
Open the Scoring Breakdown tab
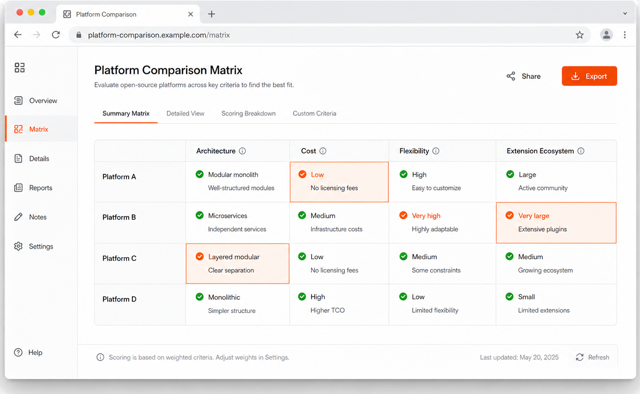click(249, 114)
